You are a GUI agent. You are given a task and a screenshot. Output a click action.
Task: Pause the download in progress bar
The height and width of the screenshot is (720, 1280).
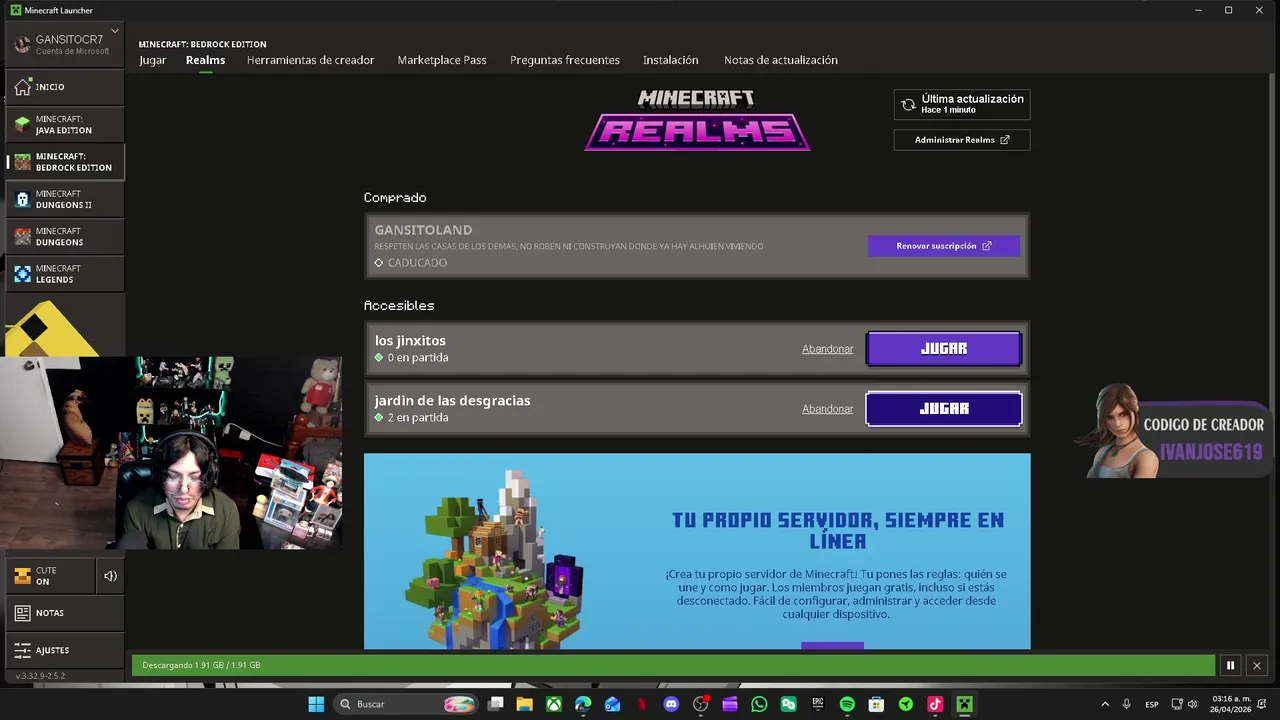point(1230,665)
